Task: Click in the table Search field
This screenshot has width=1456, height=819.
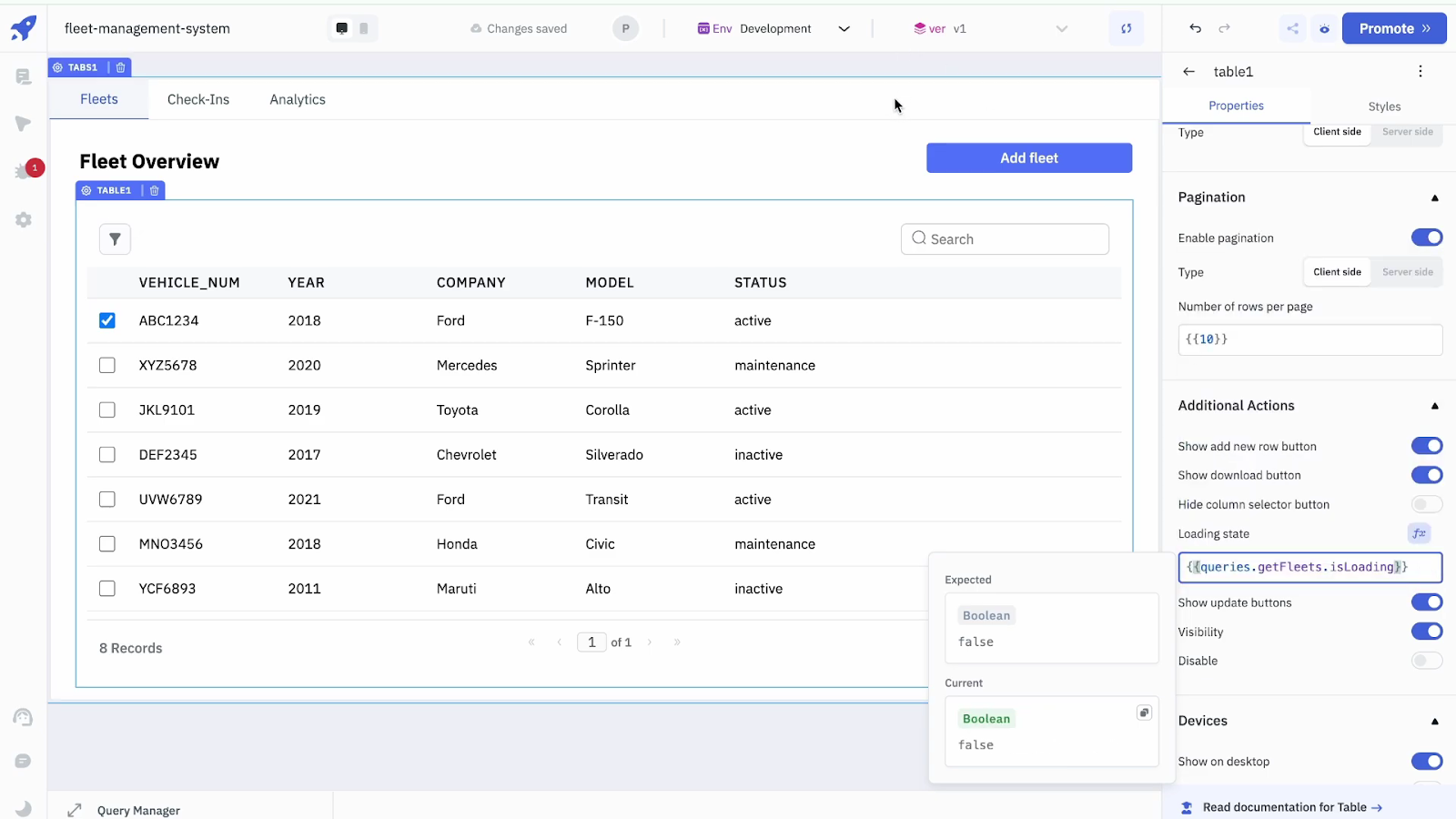Action: [x=1005, y=238]
